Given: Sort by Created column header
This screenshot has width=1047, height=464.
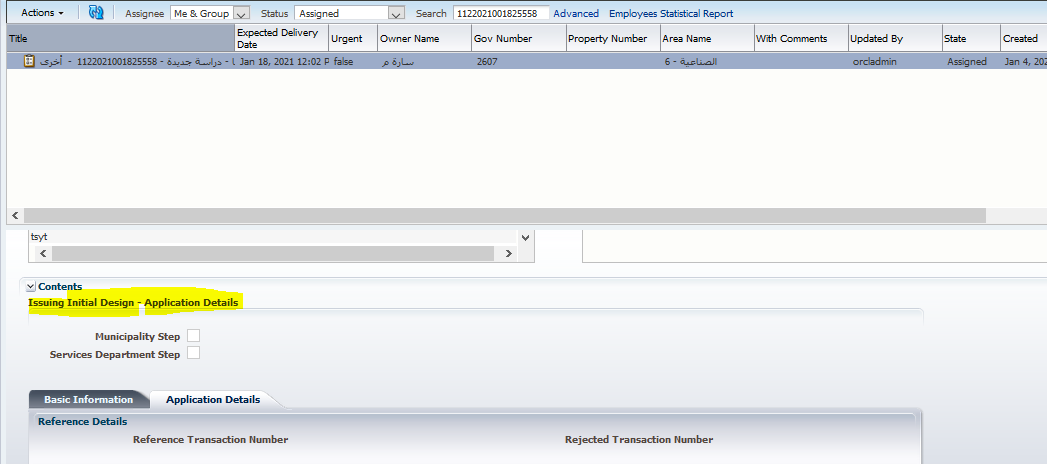Looking at the screenshot, I should click(x=1023, y=39).
